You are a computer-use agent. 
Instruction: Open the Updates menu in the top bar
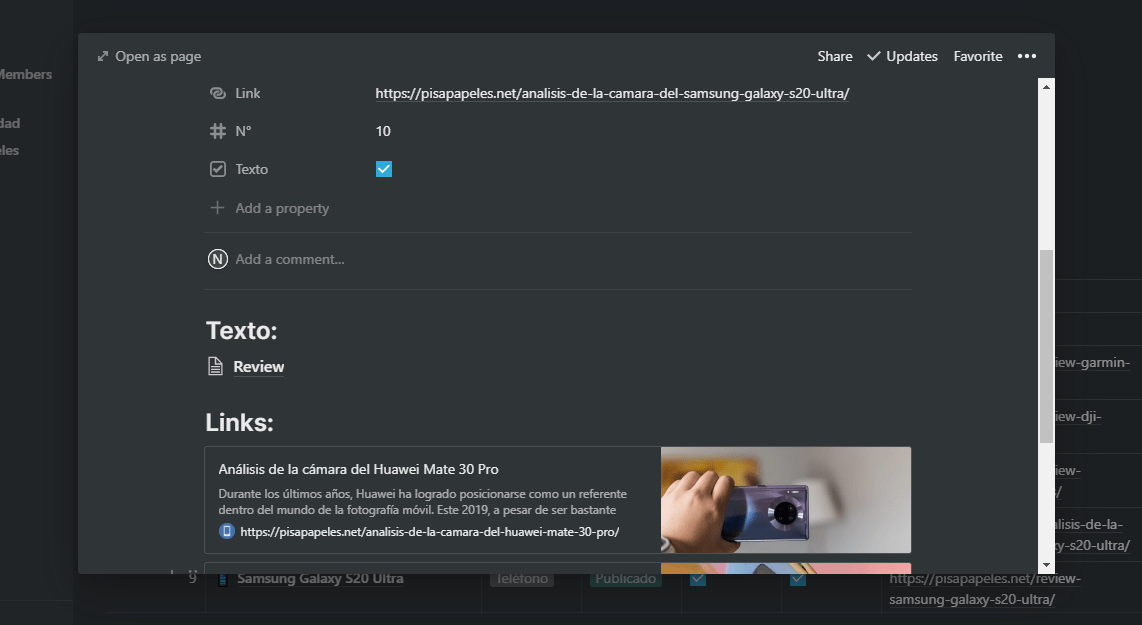[902, 57]
